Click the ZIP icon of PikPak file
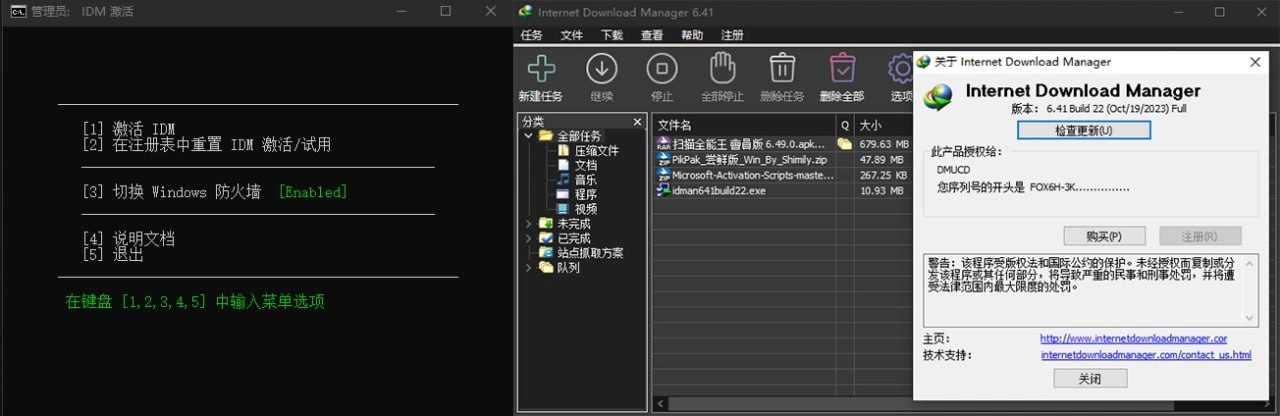The height and width of the screenshot is (416, 1280). pos(663,159)
